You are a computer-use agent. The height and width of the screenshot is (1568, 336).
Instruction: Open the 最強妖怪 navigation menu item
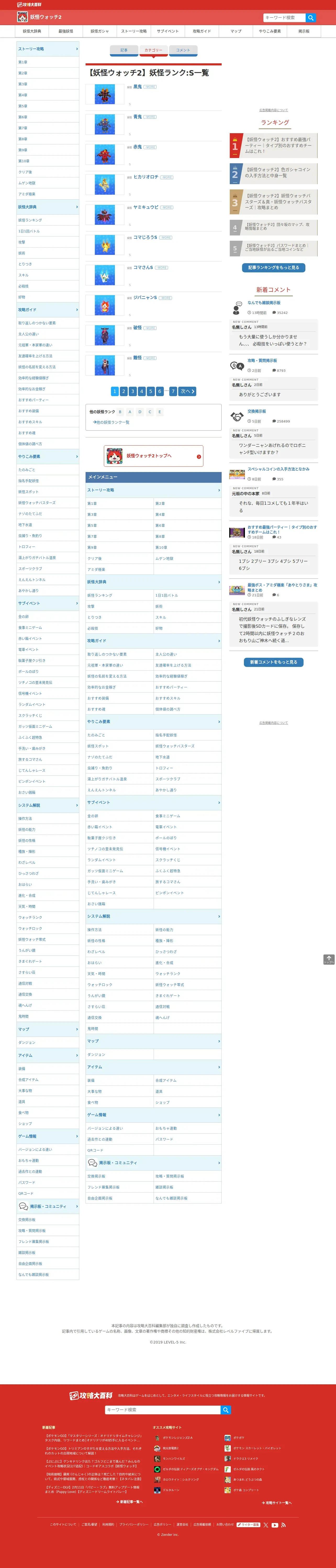(66, 31)
